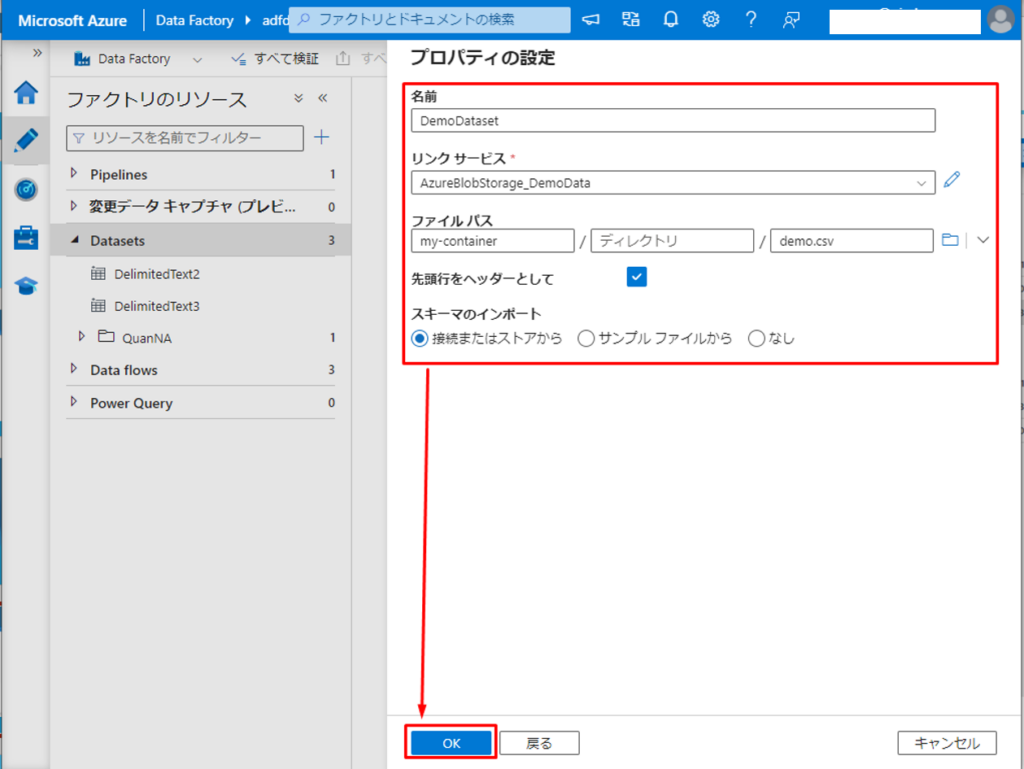Select the Author pencil icon in sidebar
This screenshot has width=1024, height=769.
(x=25, y=141)
